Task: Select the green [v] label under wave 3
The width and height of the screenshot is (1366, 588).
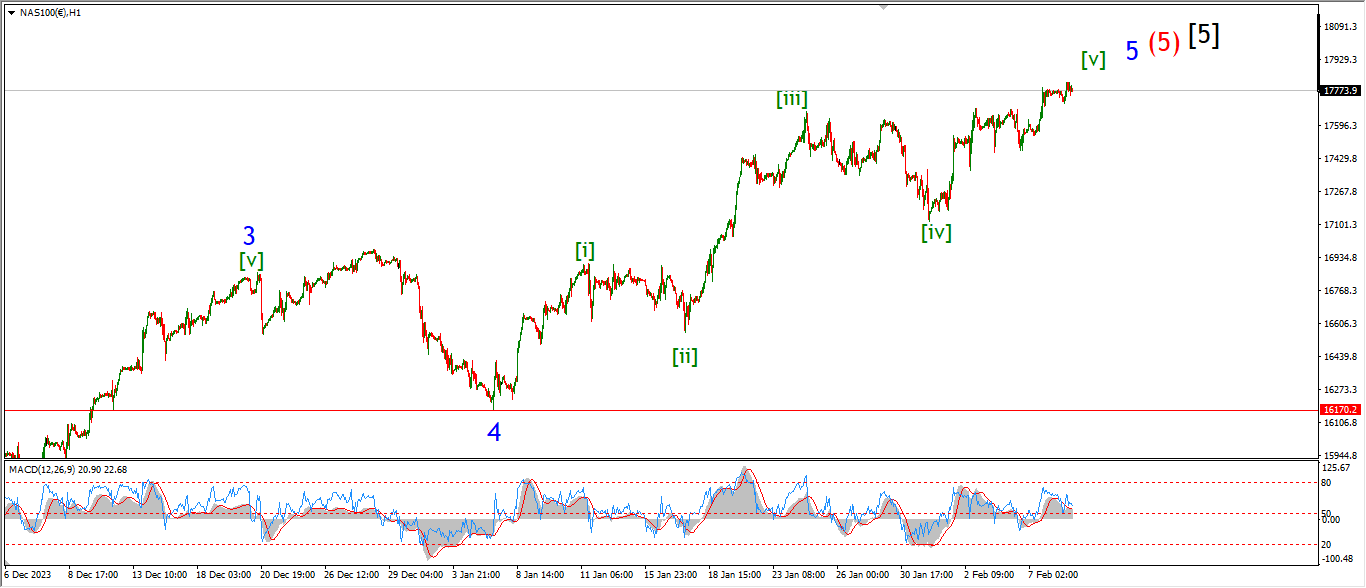Action: 252,261
